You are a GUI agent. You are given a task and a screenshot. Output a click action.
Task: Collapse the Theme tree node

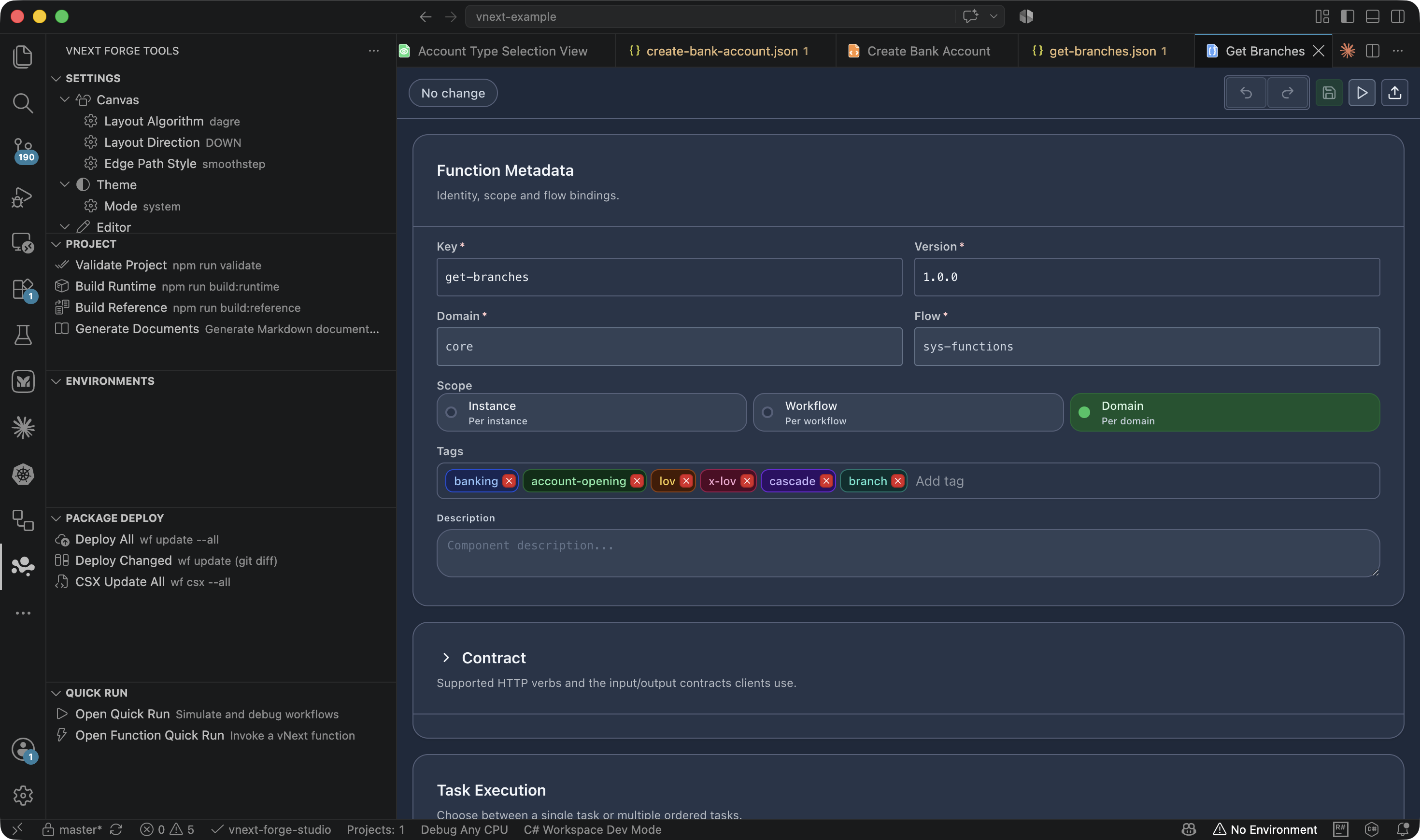[x=65, y=184]
